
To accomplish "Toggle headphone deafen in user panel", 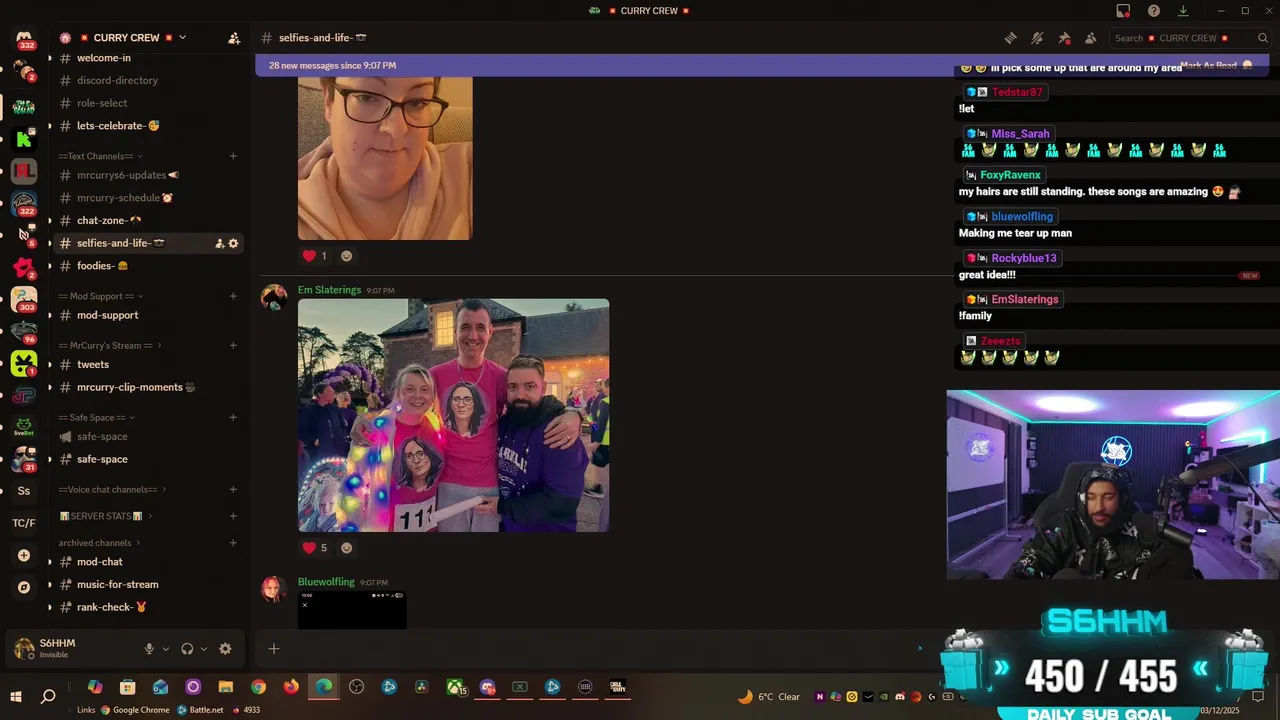I will (x=187, y=648).
